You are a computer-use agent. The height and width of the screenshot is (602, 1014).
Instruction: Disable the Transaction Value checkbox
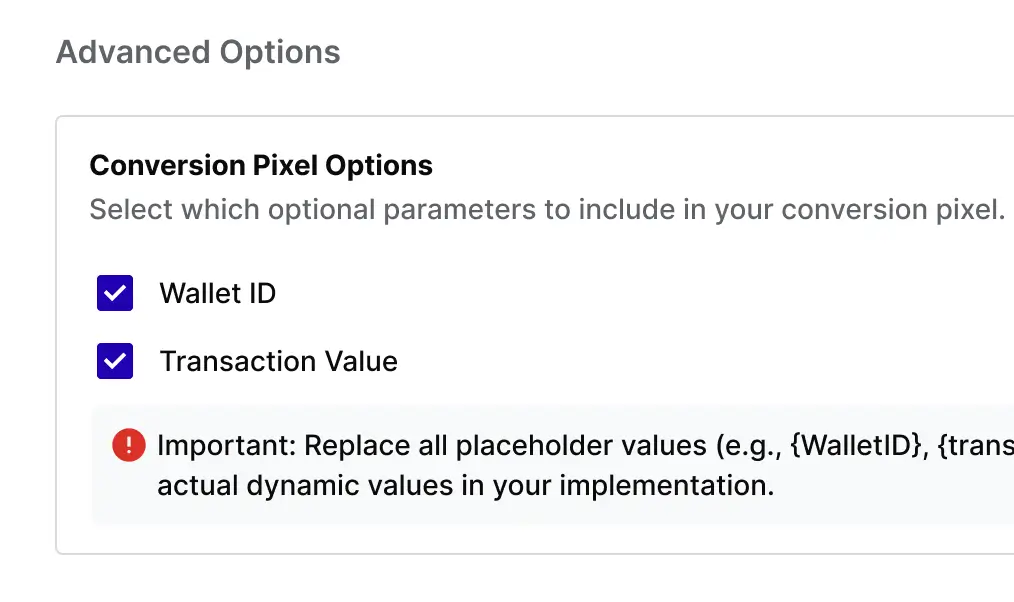tap(115, 361)
